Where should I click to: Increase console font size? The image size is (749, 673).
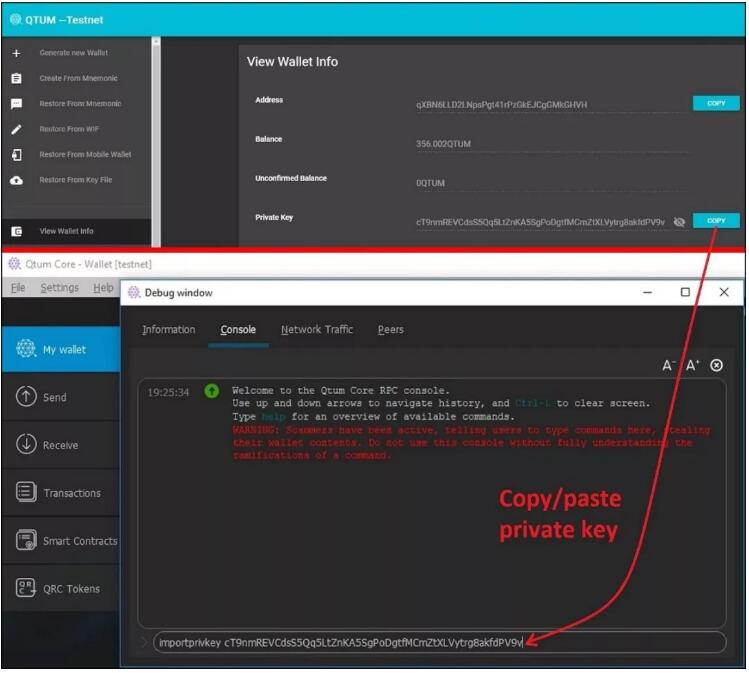tap(692, 366)
